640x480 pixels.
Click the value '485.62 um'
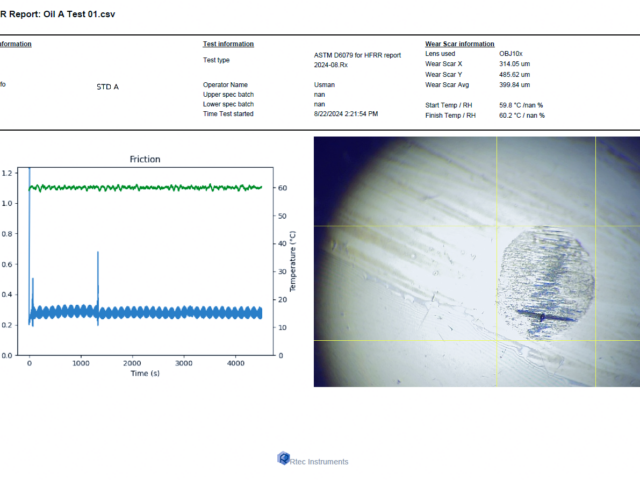pos(515,75)
